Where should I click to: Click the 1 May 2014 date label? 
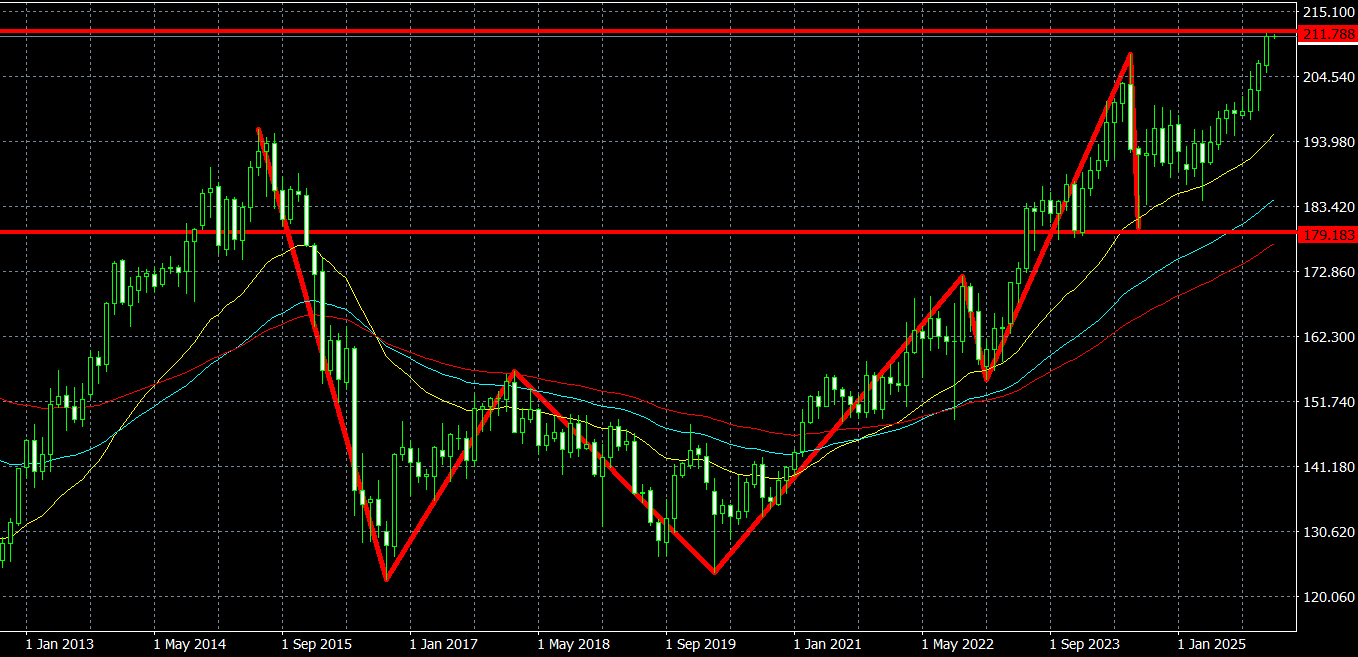(x=191, y=644)
